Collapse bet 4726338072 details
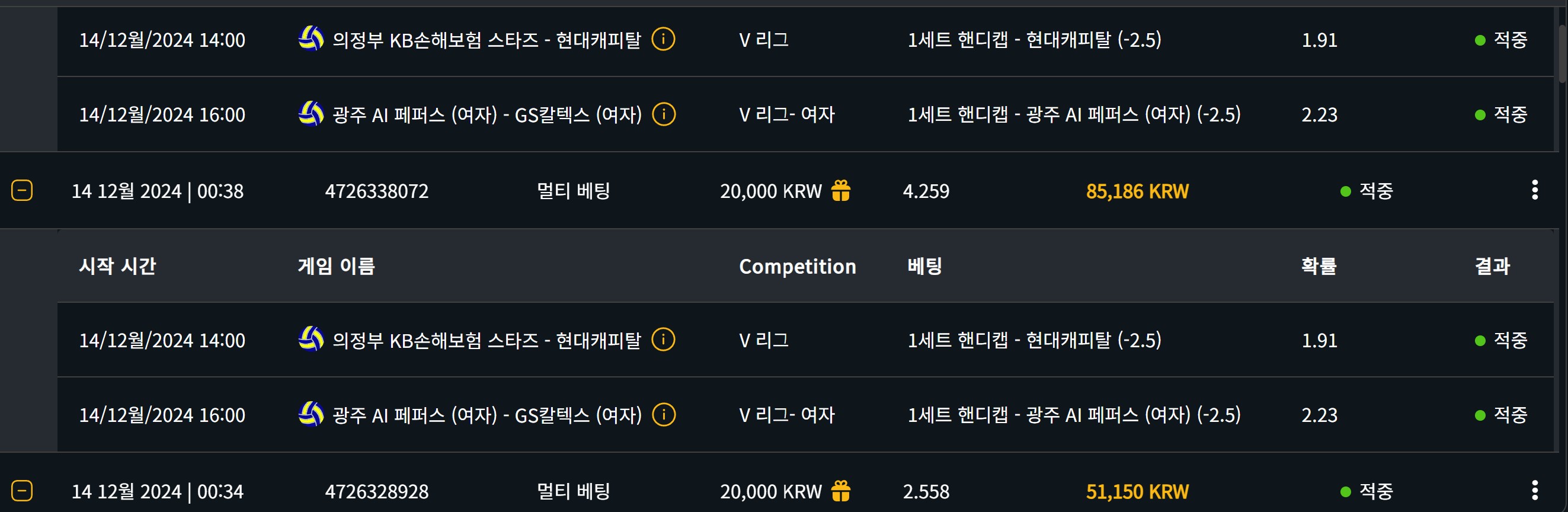The image size is (1568, 512). (x=22, y=191)
